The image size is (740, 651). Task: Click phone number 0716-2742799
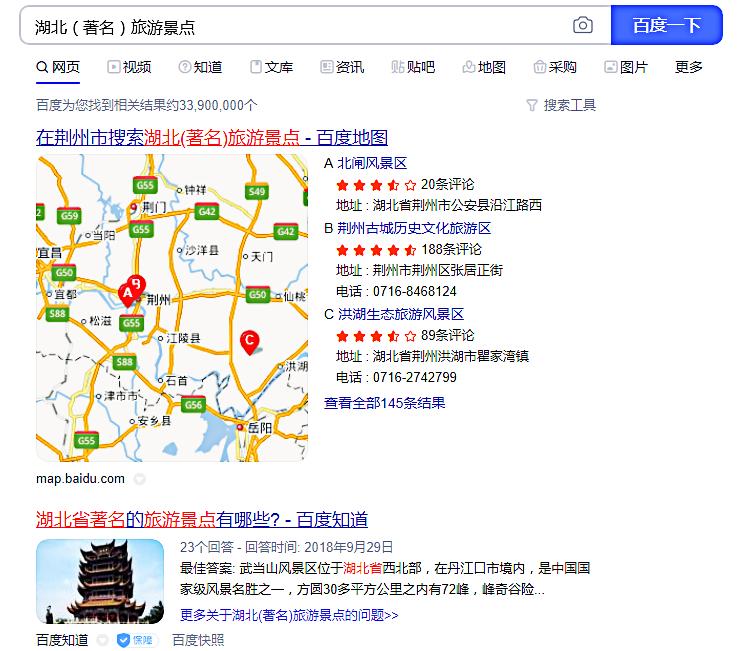coord(415,377)
